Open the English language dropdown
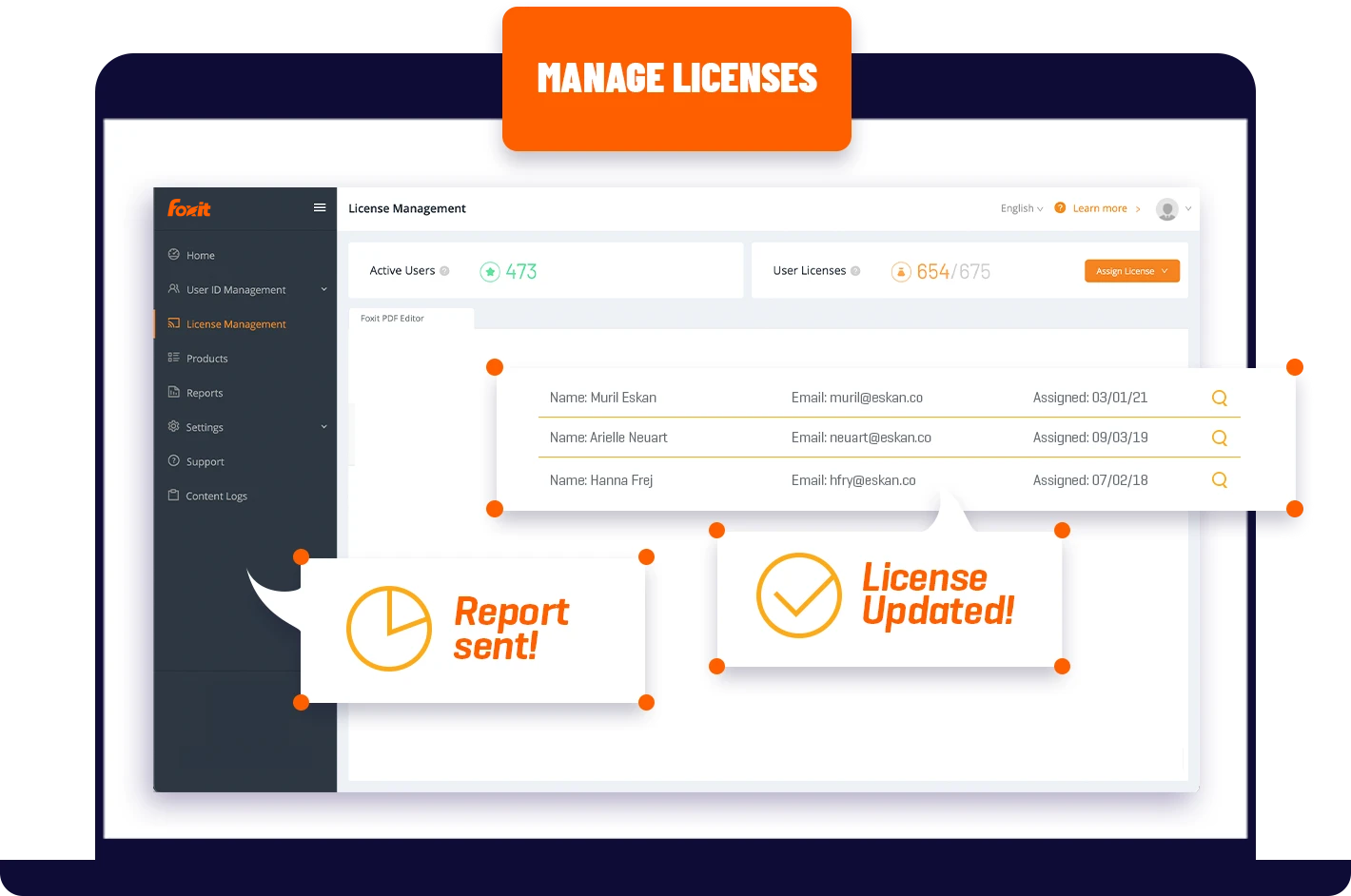Viewport: 1351px width, 896px height. pos(1021,208)
